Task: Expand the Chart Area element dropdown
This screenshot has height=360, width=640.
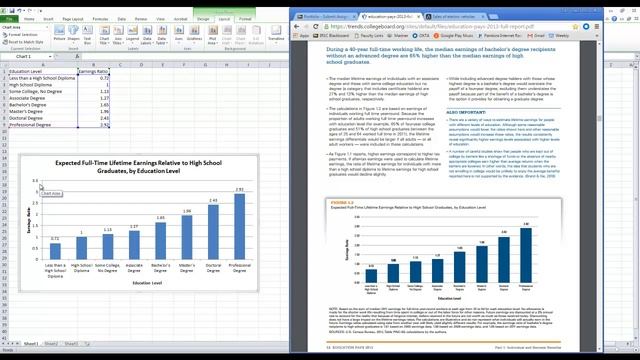Action: point(47,27)
